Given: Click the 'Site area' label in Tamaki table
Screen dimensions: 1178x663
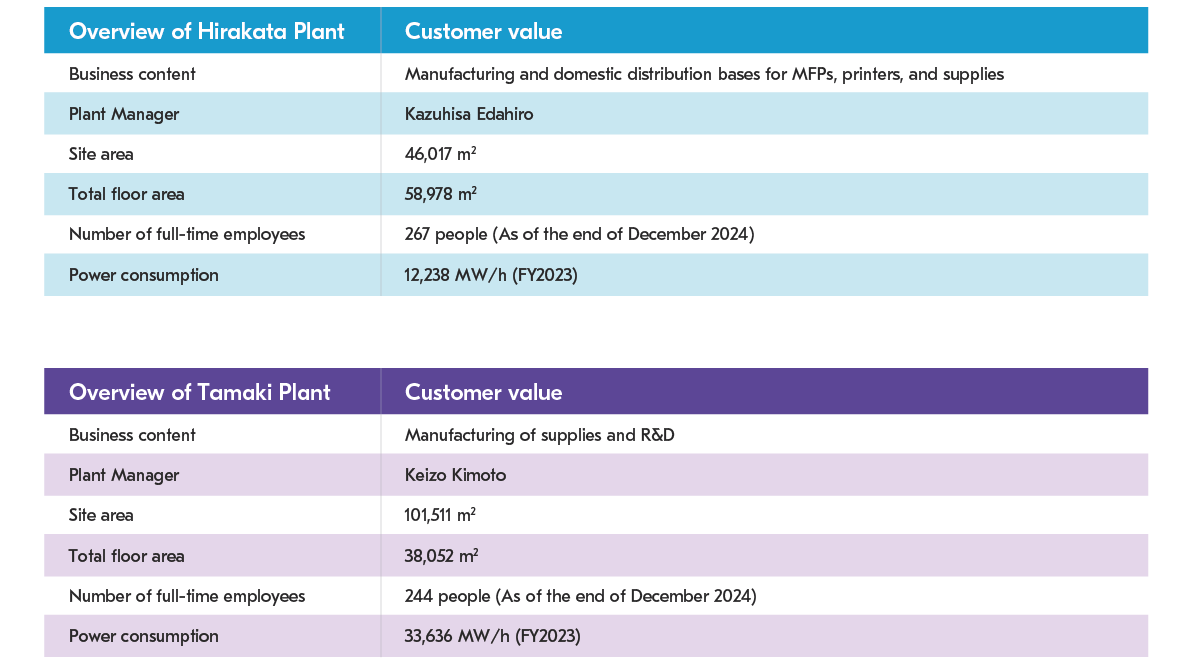Looking at the screenshot, I should tap(101, 515).
